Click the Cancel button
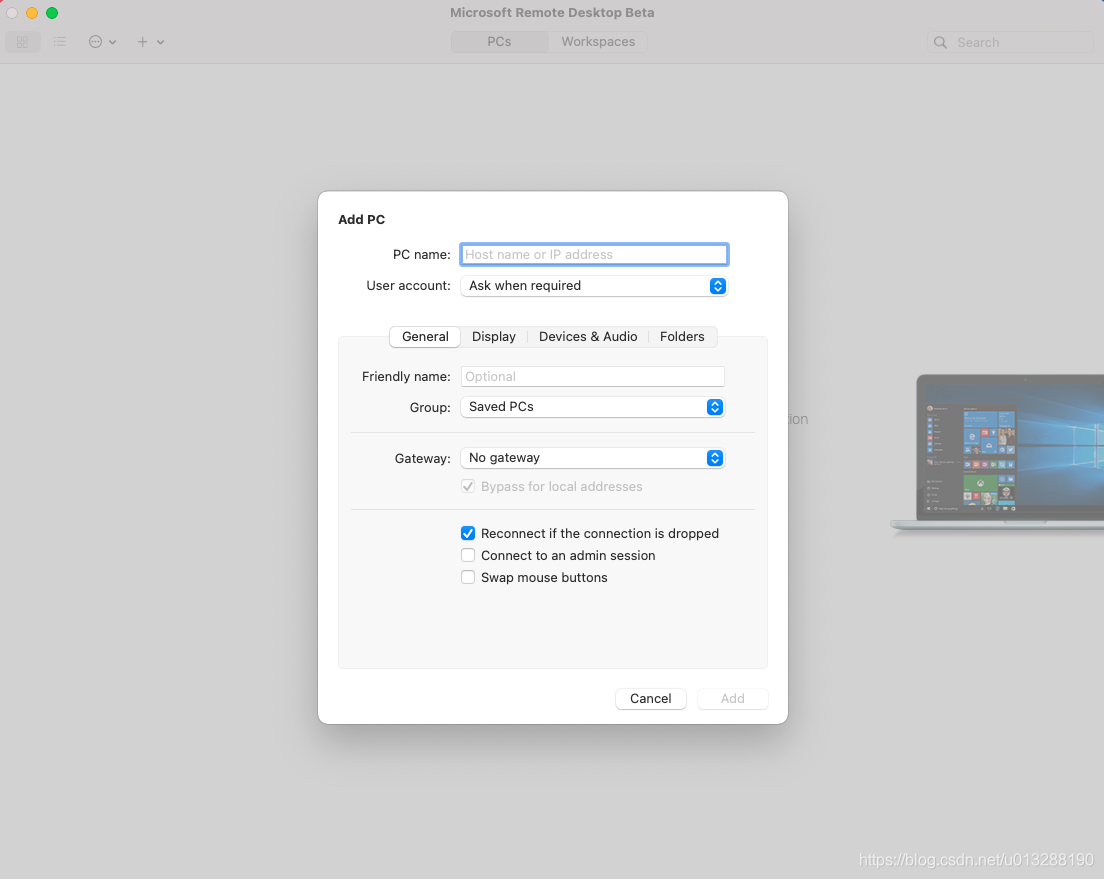Image resolution: width=1104 pixels, height=879 pixels. (x=651, y=699)
